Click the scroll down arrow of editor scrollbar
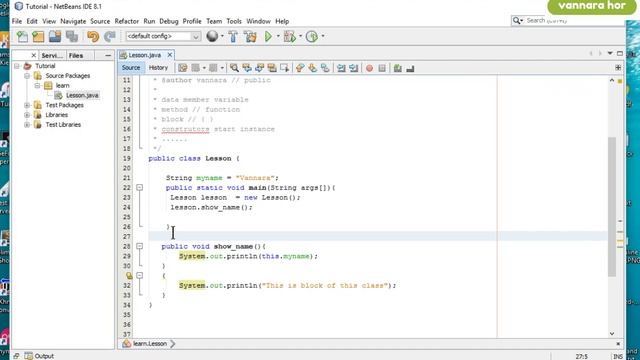Viewport: 640px width, 360px height. 611,333
